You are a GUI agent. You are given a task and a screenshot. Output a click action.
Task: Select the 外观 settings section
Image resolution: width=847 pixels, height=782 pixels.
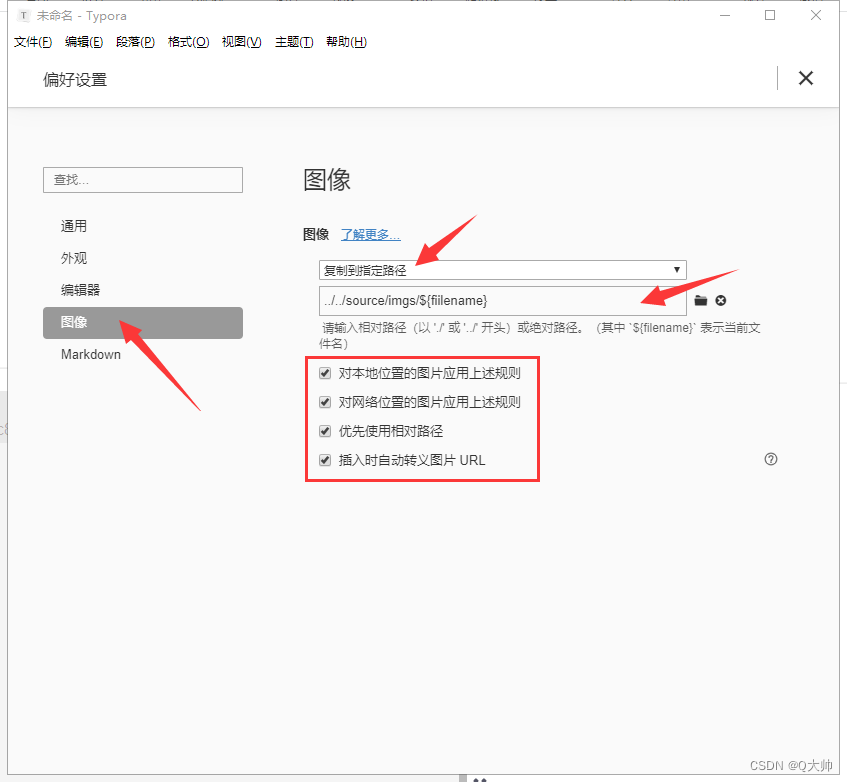[73, 257]
